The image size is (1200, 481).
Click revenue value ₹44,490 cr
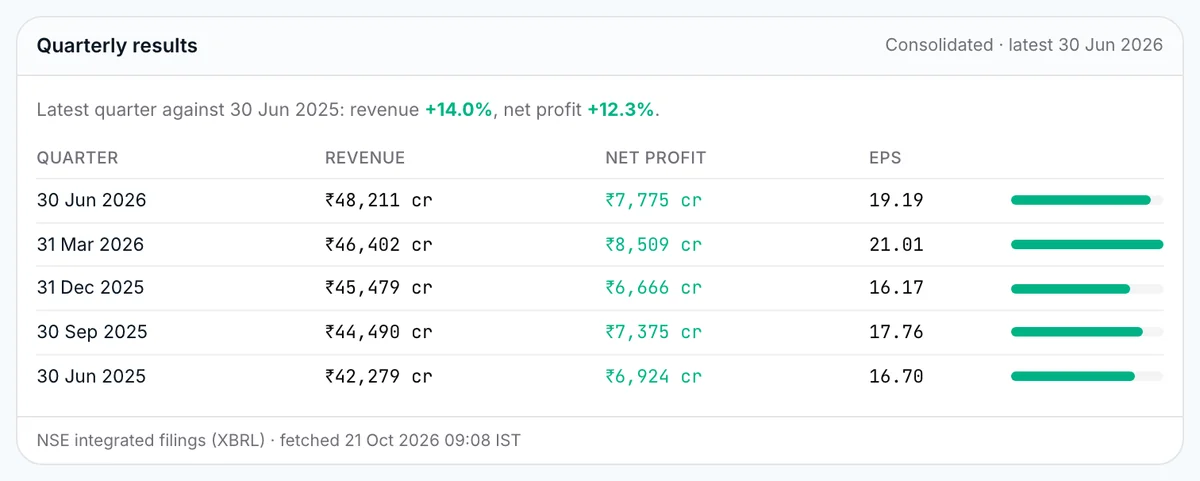pyautogui.click(x=379, y=332)
